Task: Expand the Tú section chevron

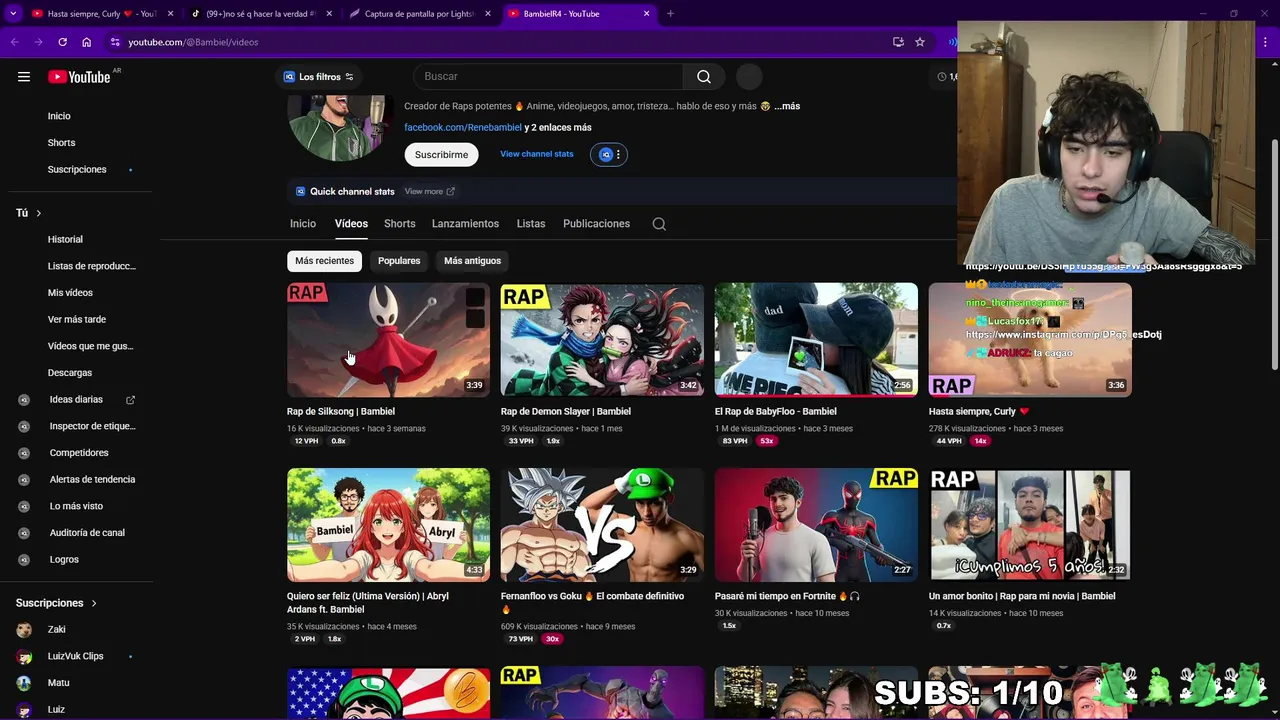Action: (x=38, y=213)
